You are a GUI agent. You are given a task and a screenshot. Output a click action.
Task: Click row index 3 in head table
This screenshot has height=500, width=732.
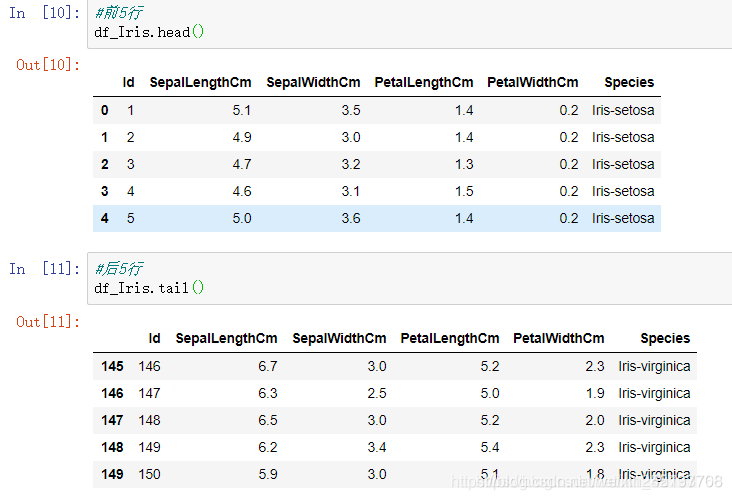(105, 191)
